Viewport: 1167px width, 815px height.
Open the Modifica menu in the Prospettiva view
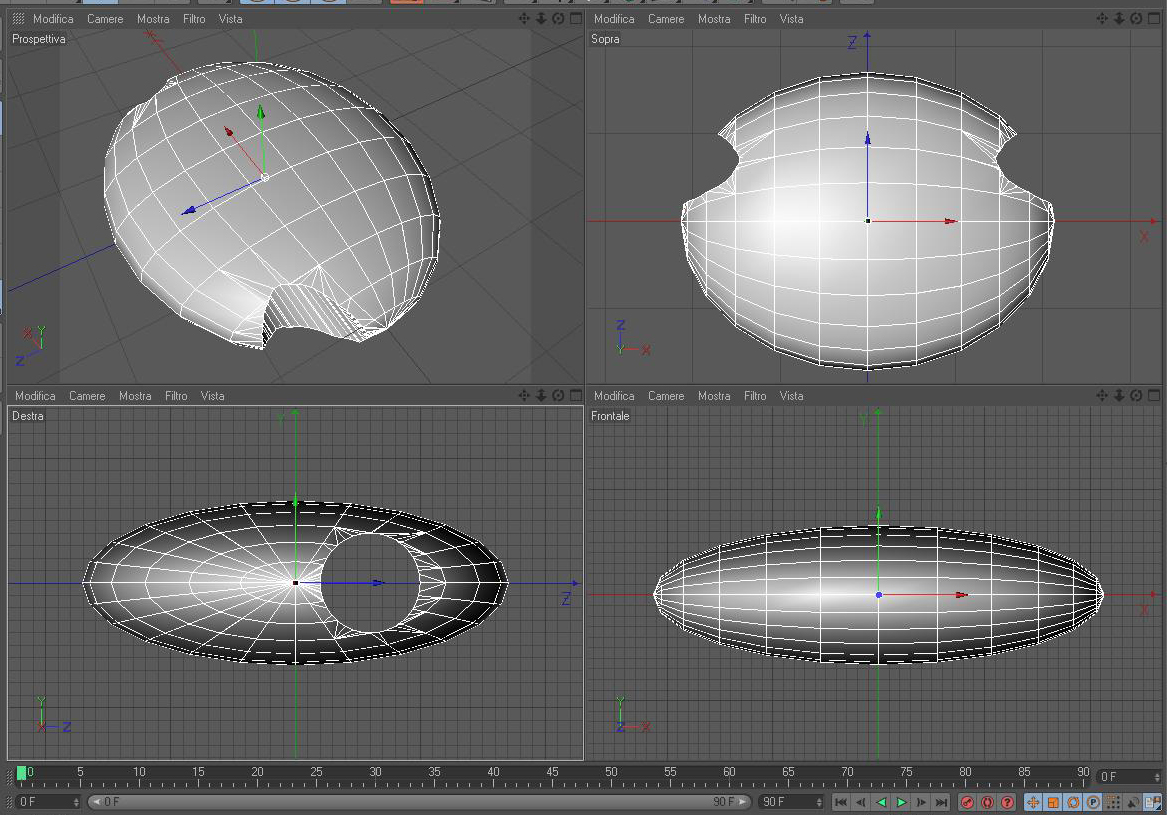pos(53,19)
